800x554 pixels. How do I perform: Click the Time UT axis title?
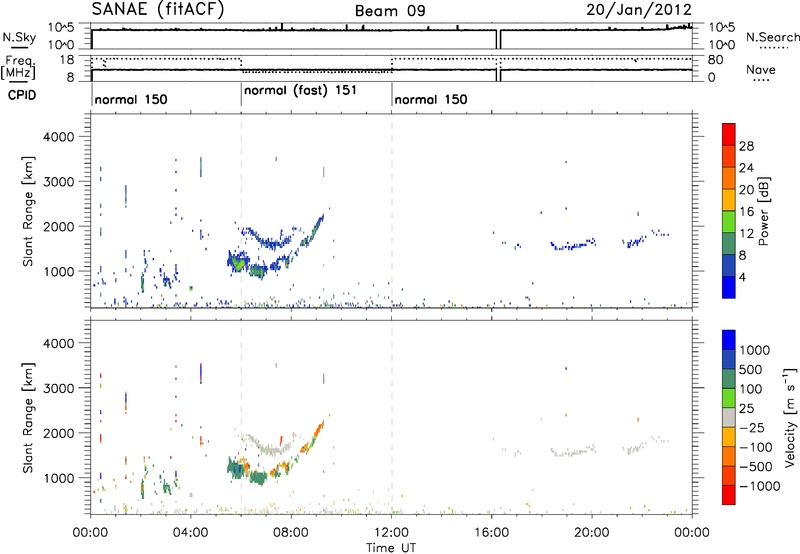tap(391, 548)
